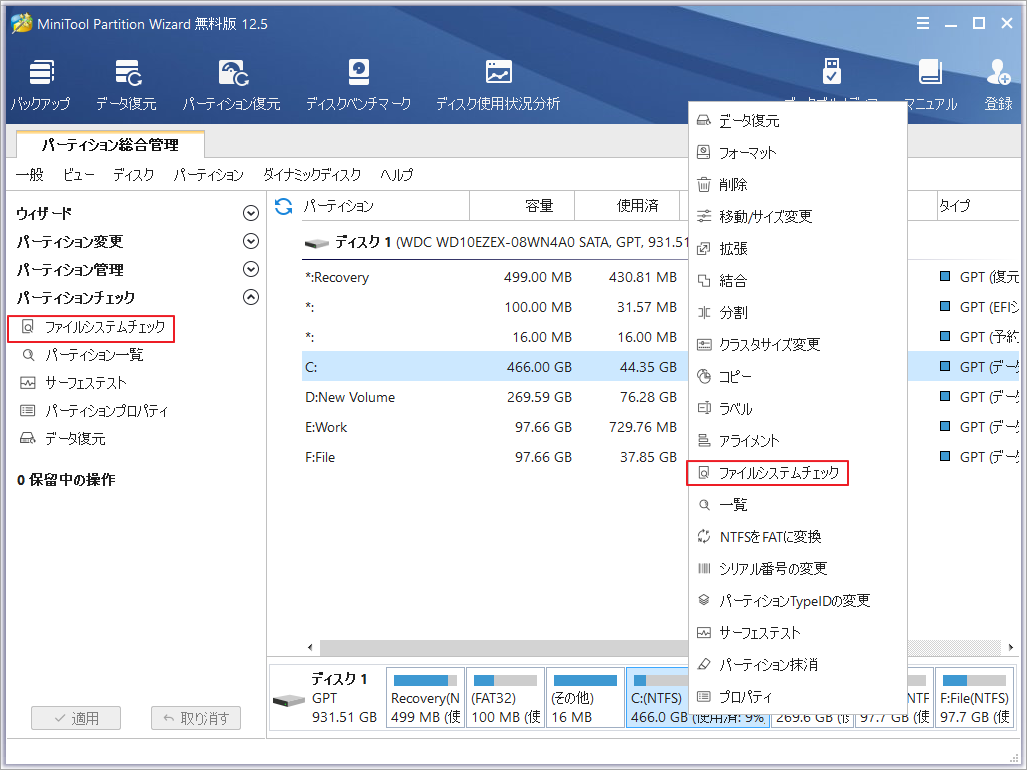Open プロパティ from the context menu
The width and height of the screenshot is (1027, 770).
[798, 697]
